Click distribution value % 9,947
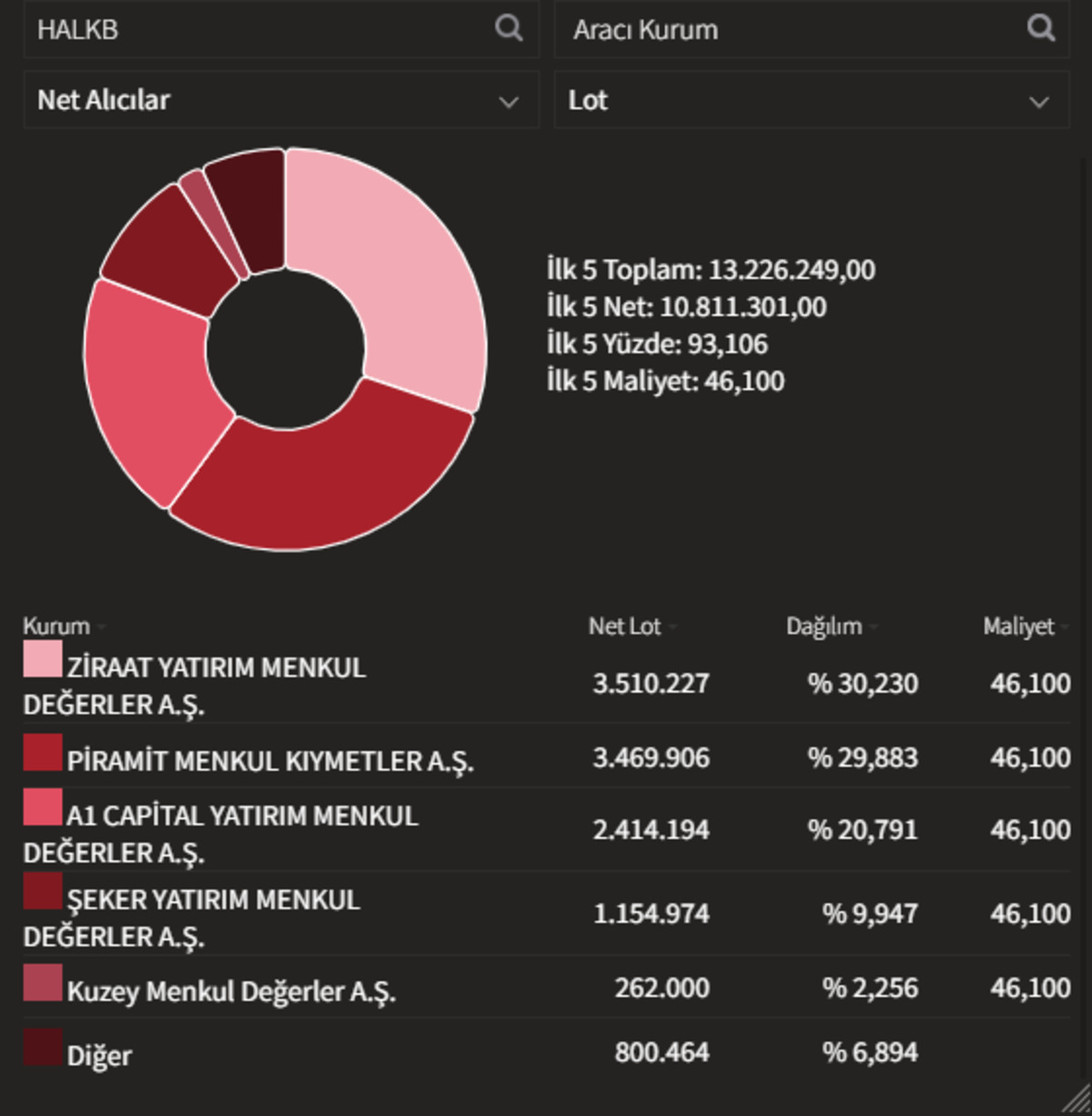 (x=870, y=914)
